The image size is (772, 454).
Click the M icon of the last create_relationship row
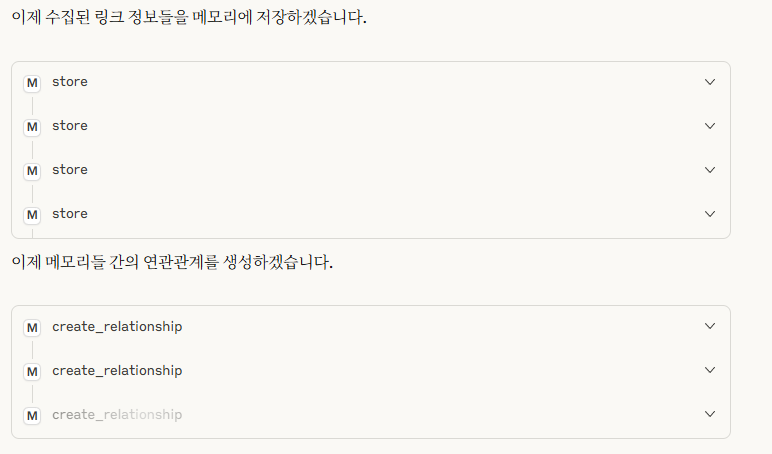tap(32, 416)
